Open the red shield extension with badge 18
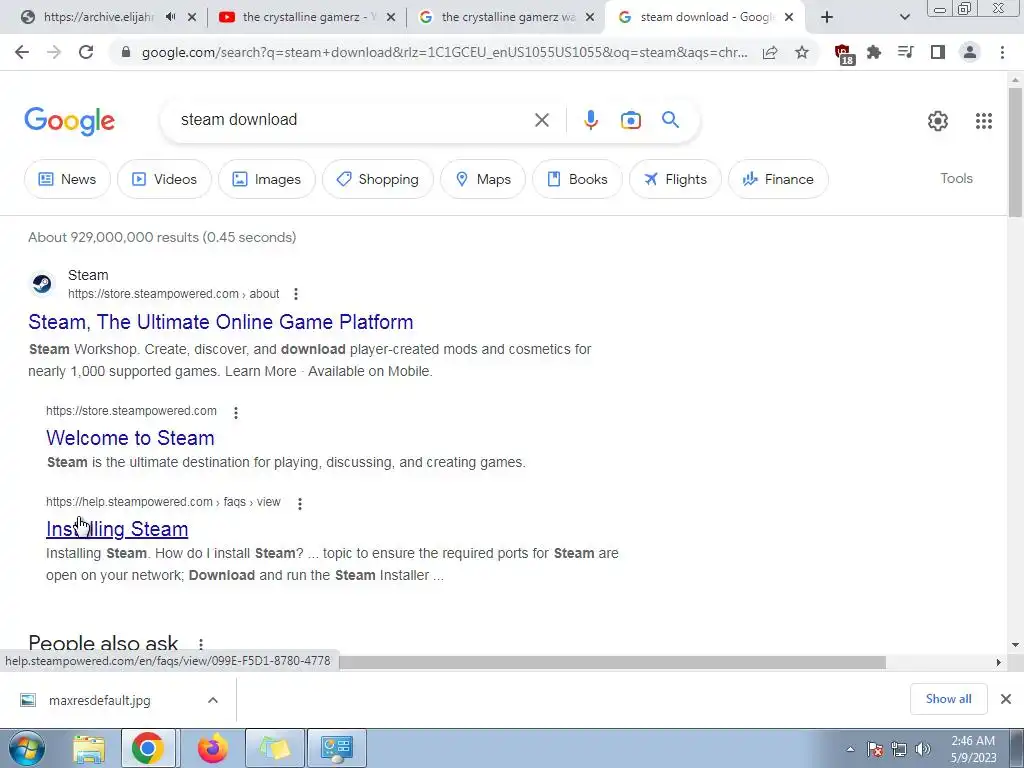Image resolution: width=1024 pixels, height=768 pixels. 844,54
